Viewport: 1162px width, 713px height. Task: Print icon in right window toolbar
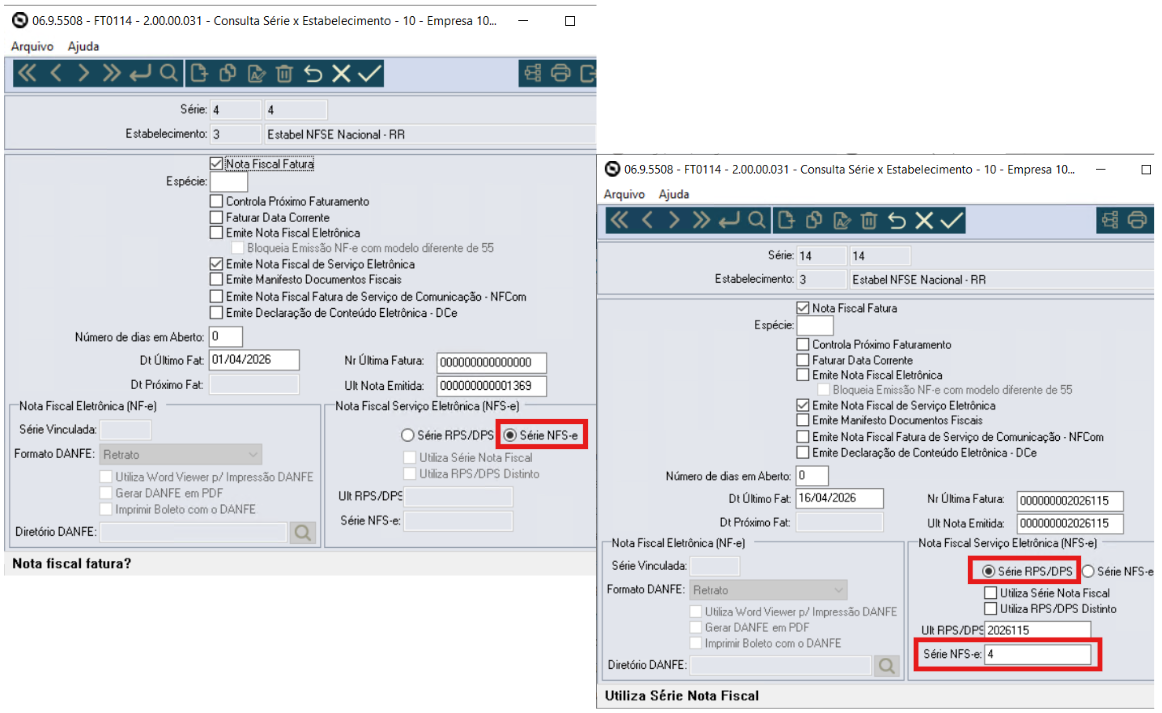tap(1138, 220)
